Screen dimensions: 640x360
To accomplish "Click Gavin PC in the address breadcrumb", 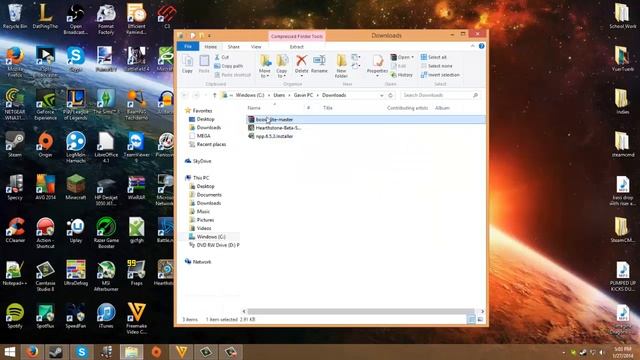I will 303,95.
